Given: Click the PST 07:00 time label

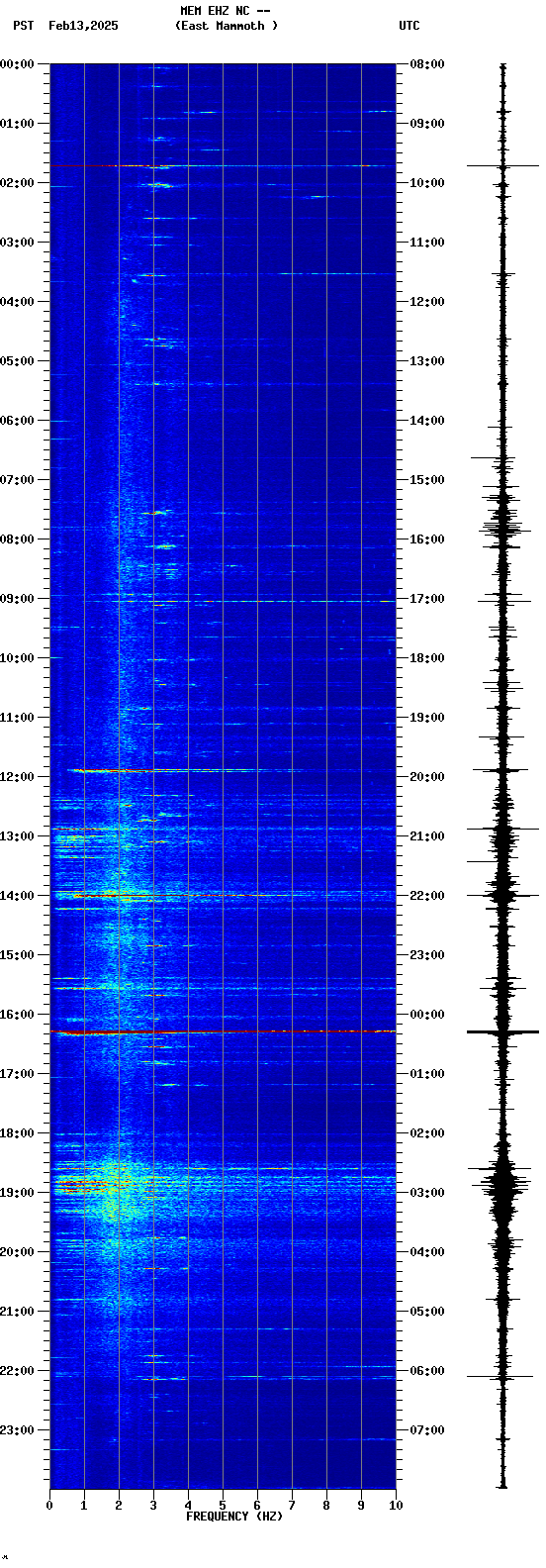Looking at the screenshot, I should click(x=17, y=480).
